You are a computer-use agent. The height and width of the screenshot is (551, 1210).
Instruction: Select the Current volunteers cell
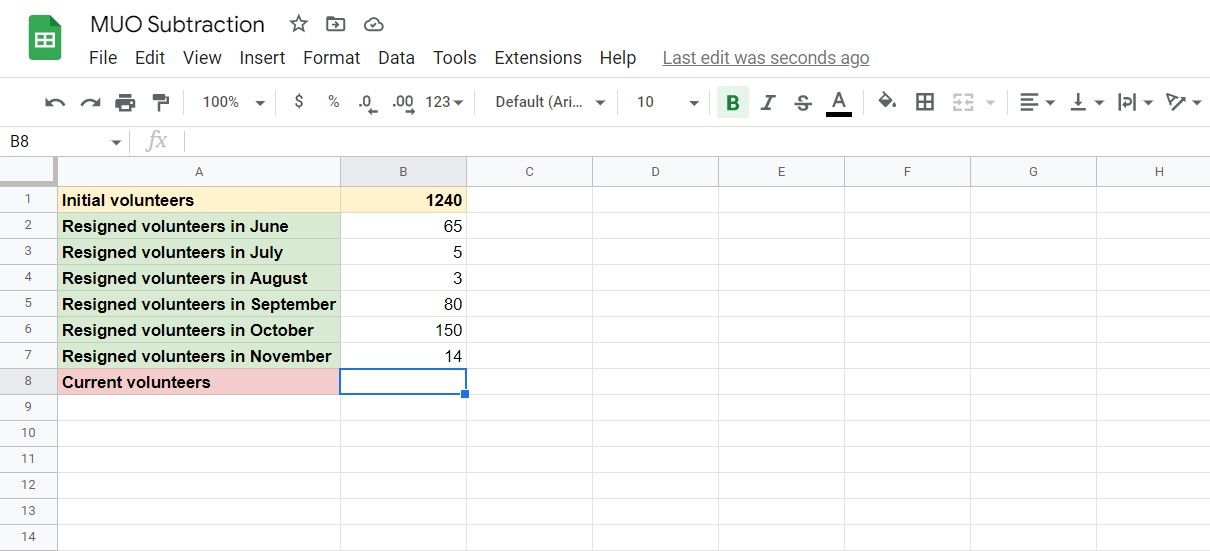point(199,382)
